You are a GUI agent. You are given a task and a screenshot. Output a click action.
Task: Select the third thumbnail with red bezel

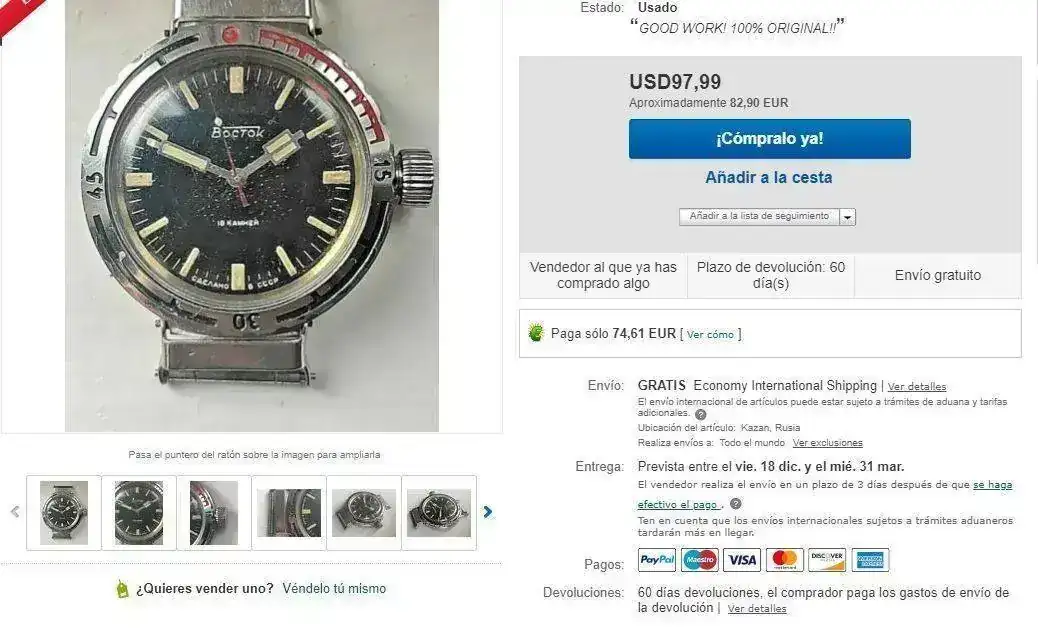click(x=214, y=513)
